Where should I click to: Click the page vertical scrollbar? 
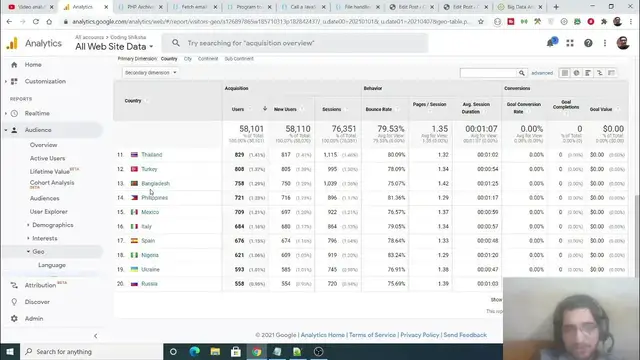click(637, 236)
